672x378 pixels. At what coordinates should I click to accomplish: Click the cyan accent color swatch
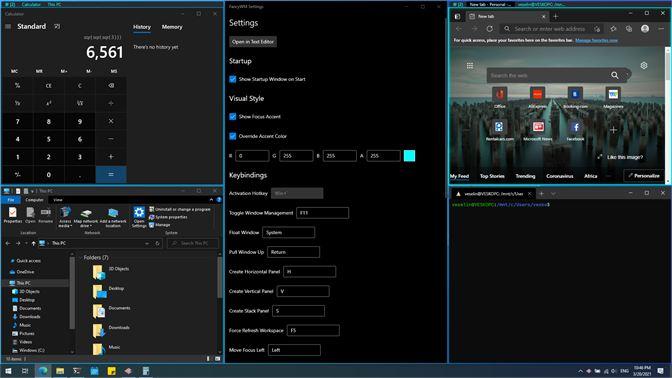pos(409,156)
